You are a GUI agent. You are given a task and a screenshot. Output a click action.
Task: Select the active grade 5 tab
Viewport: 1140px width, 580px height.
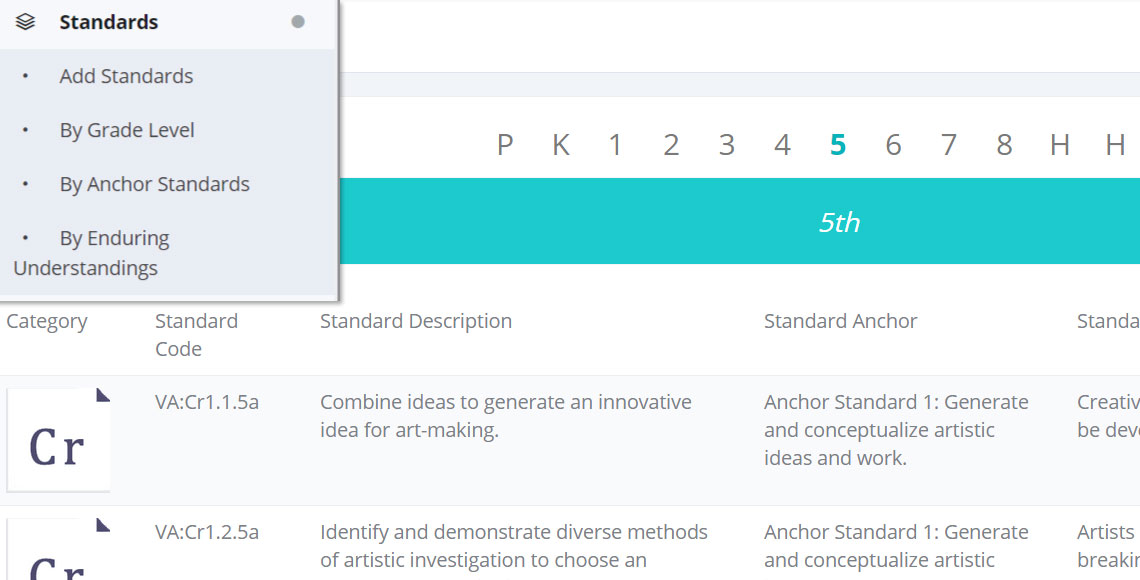point(838,146)
